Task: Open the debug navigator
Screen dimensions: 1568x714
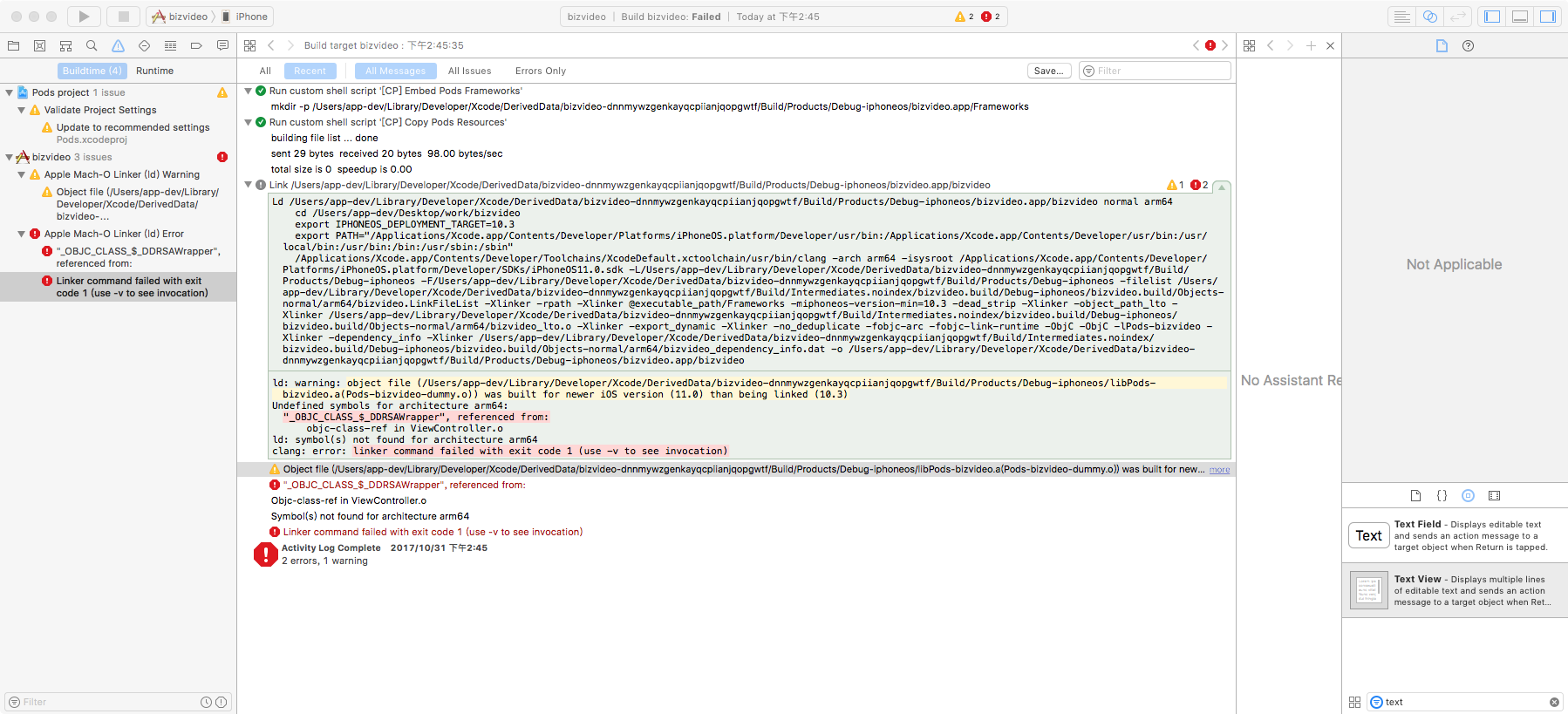Action: coord(170,45)
